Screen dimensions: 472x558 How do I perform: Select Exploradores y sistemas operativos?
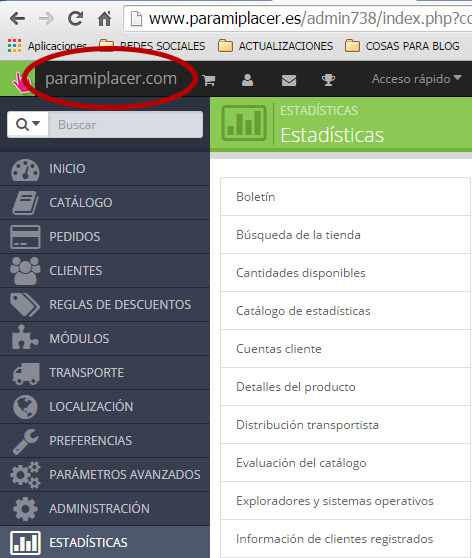point(345,501)
